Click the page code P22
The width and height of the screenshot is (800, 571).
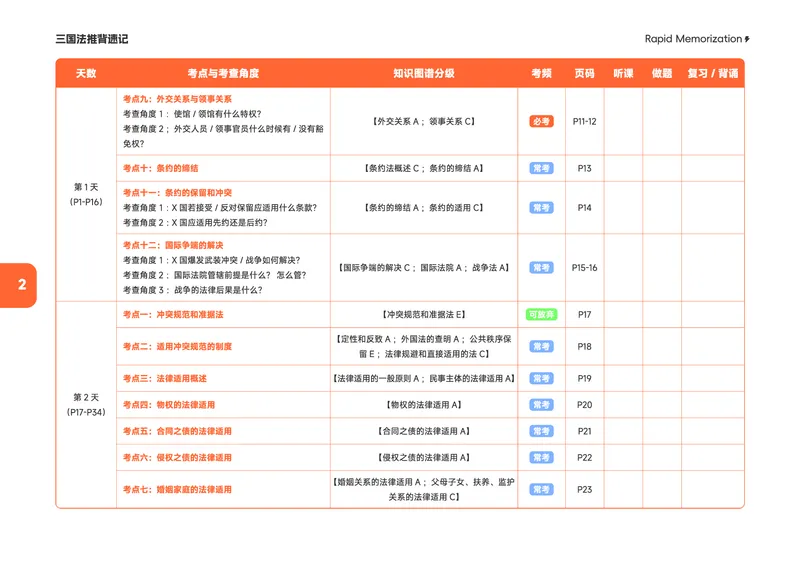[x=584, y=458]
